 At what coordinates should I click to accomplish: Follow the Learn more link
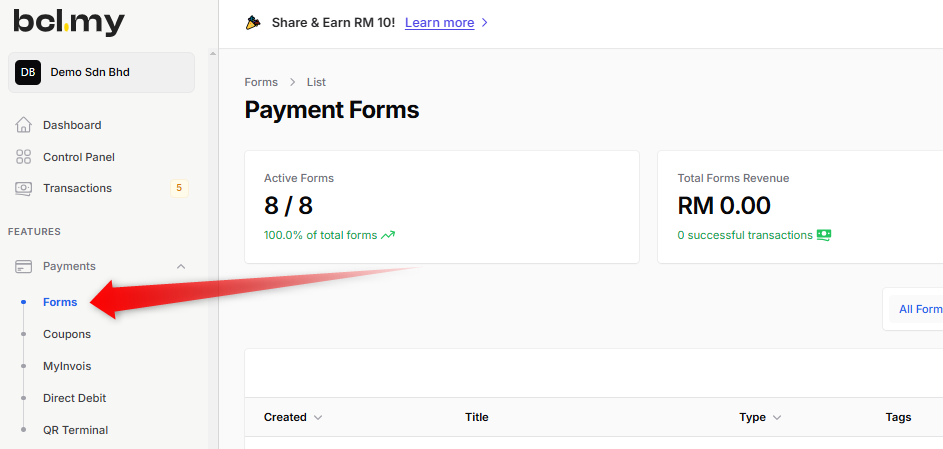point(439,22)
